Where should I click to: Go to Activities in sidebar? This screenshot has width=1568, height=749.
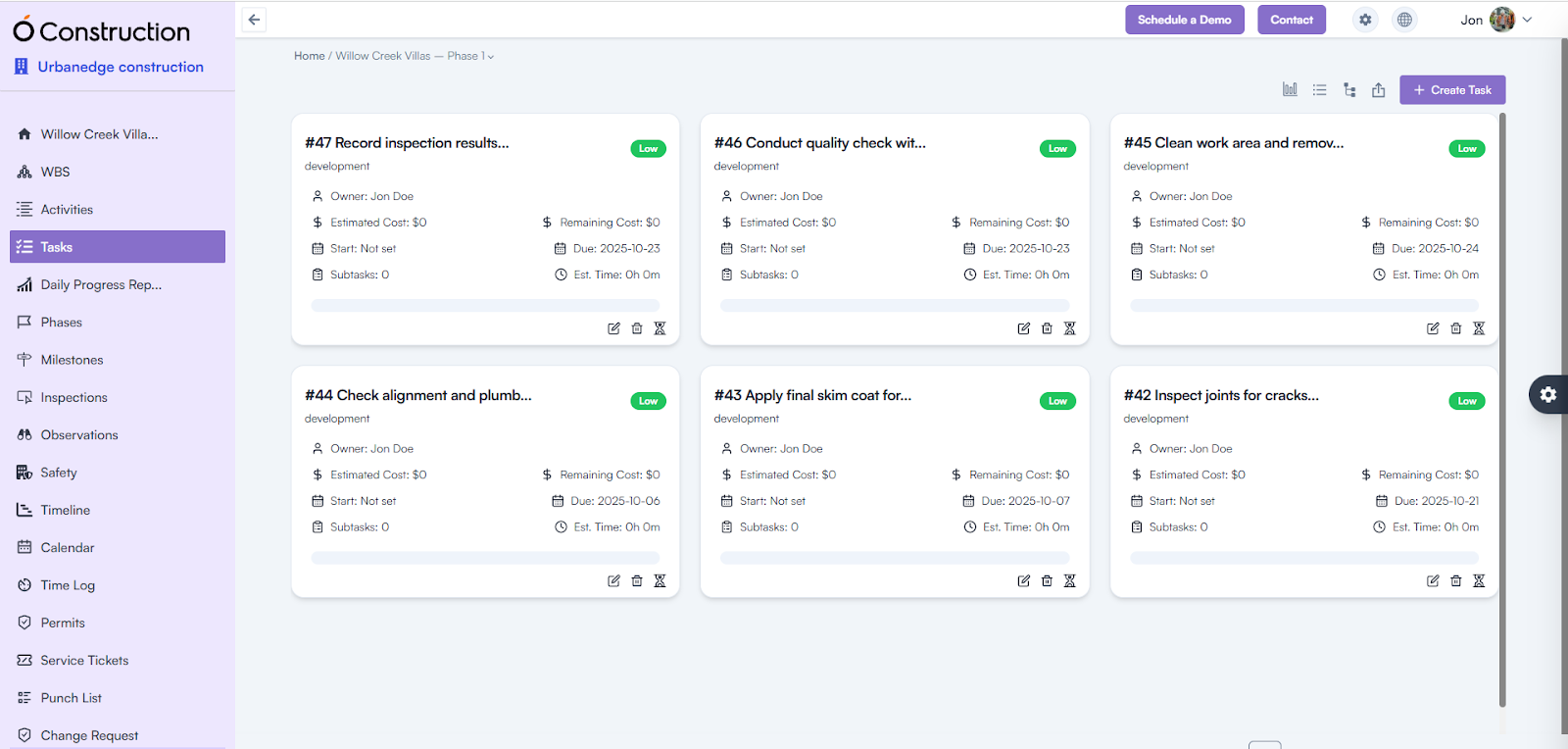118,210
